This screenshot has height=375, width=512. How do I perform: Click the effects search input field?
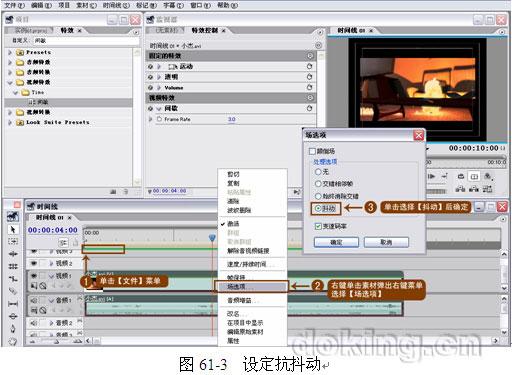tap(86, 41)
